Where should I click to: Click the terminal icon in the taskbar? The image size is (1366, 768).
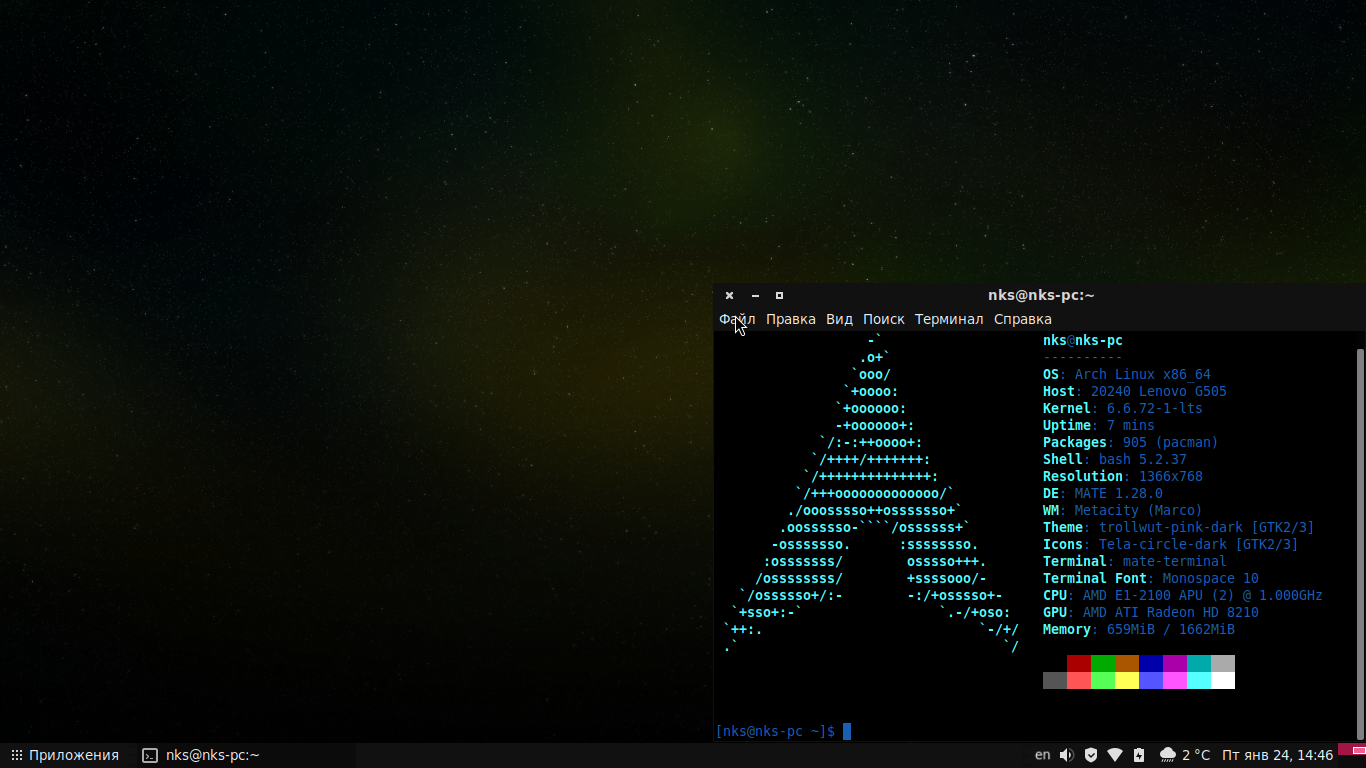pyautogui.click(x=150, y=756)
